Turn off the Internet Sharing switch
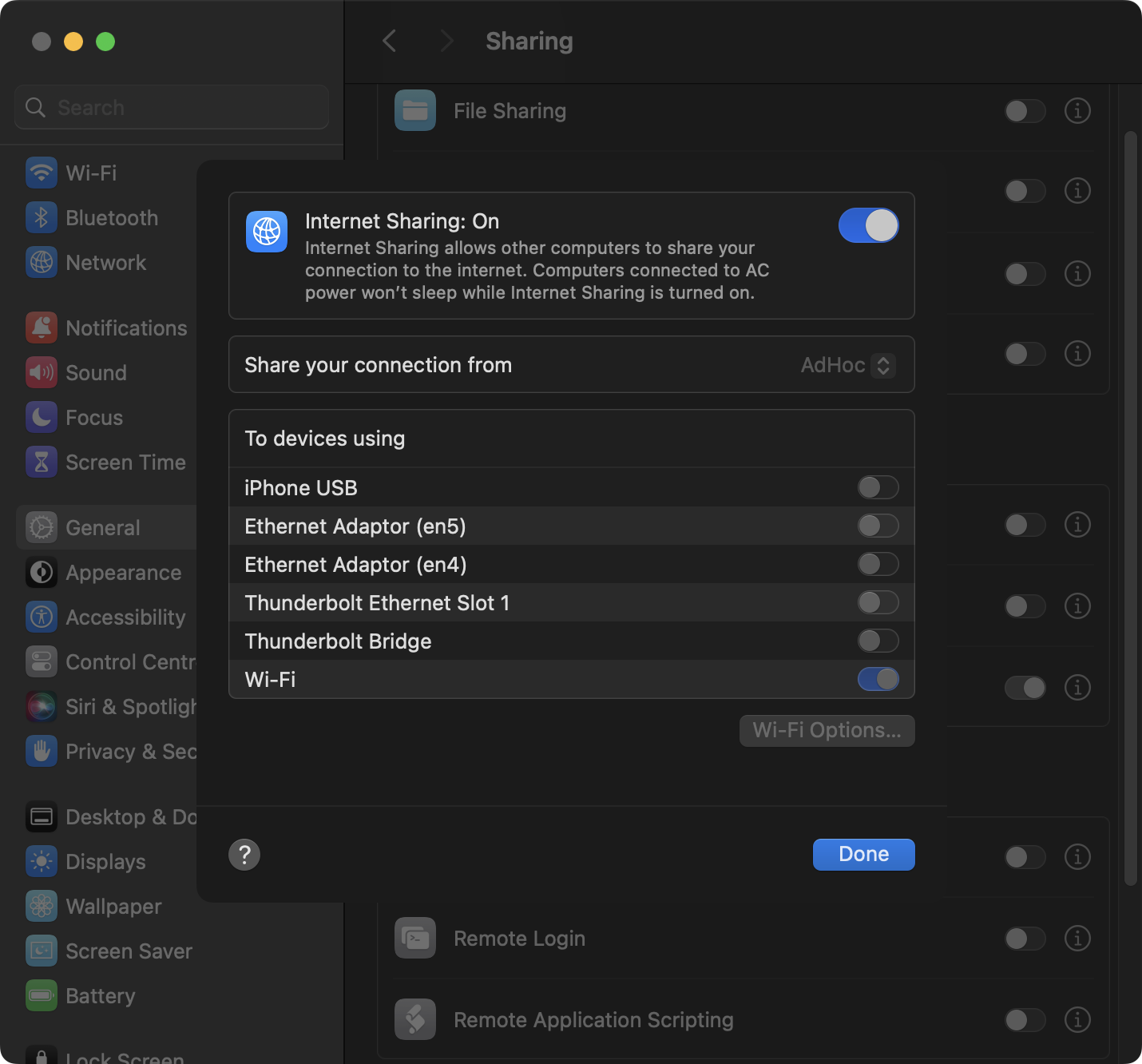Screen dimensions: 1142x1064 coord(868,225)
